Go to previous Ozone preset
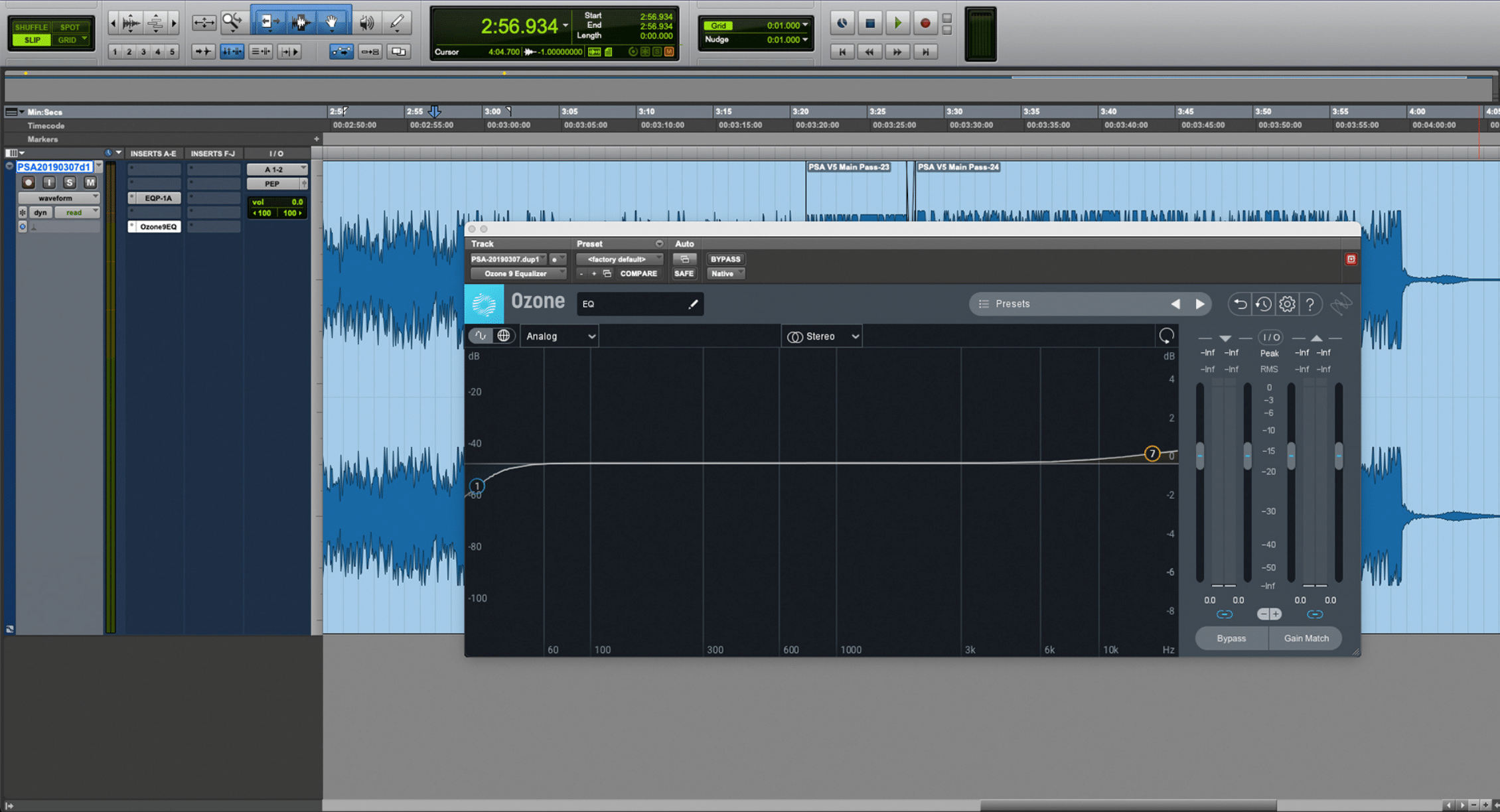 [1175, 304]
